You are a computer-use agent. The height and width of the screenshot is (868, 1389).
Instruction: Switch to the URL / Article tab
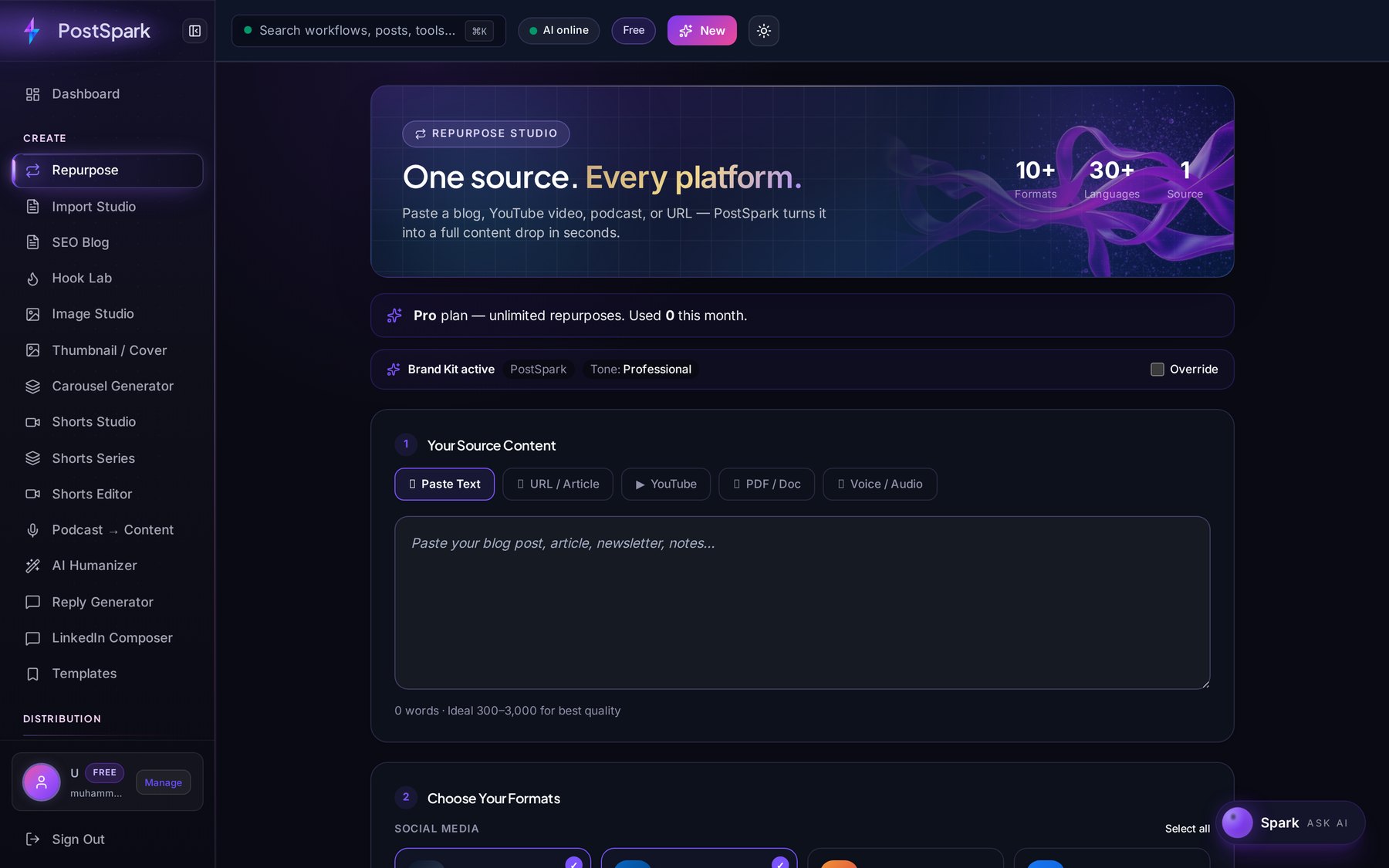click(x=558, y=484)
